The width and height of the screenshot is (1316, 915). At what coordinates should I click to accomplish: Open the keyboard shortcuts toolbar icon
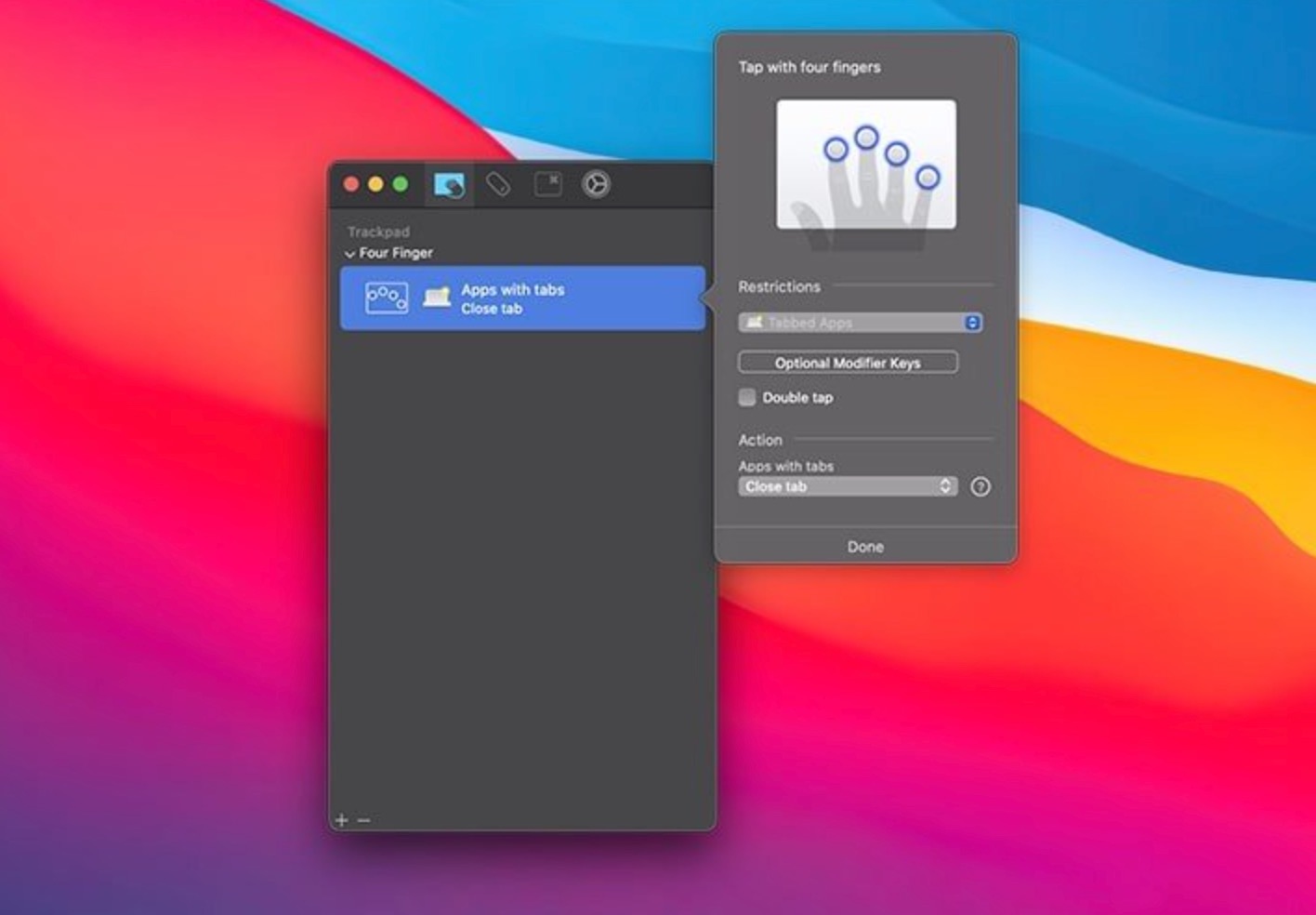[547, 184]
